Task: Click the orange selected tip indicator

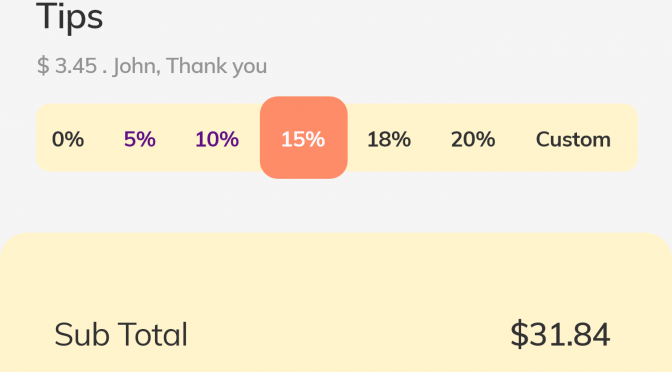Action: (303, 138)
